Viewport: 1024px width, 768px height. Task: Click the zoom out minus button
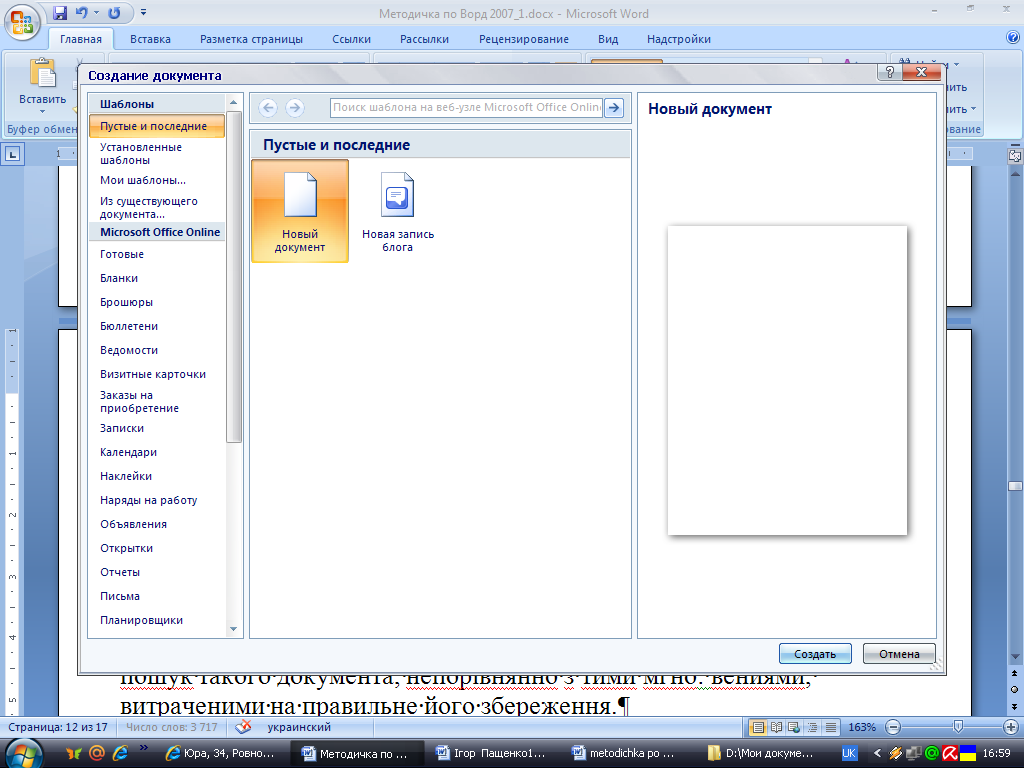tap(893, 727)
